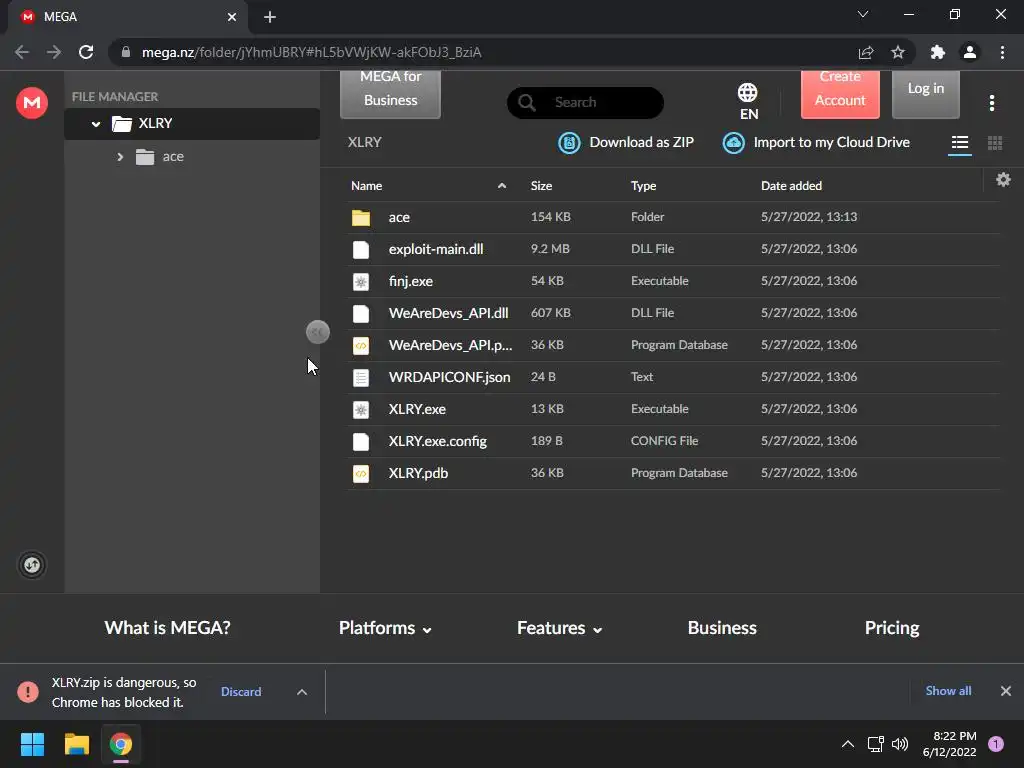Click the XLRY.exe executable icon
Image resolution: width=1024 pixels, height=768 pixels.
360,409
